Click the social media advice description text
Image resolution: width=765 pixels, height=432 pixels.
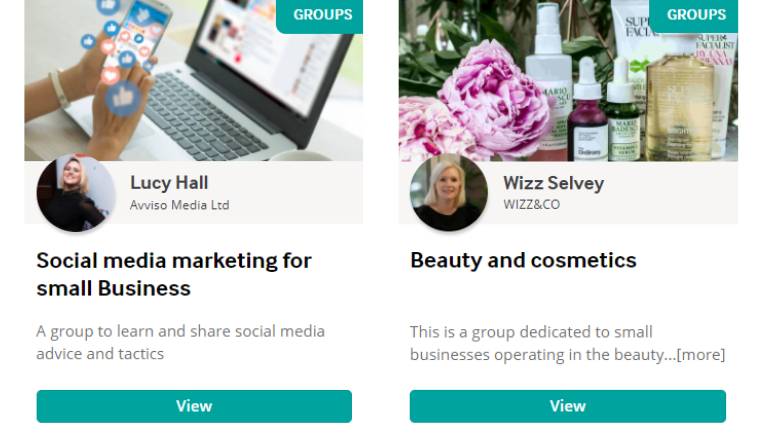tap(180, 342)
